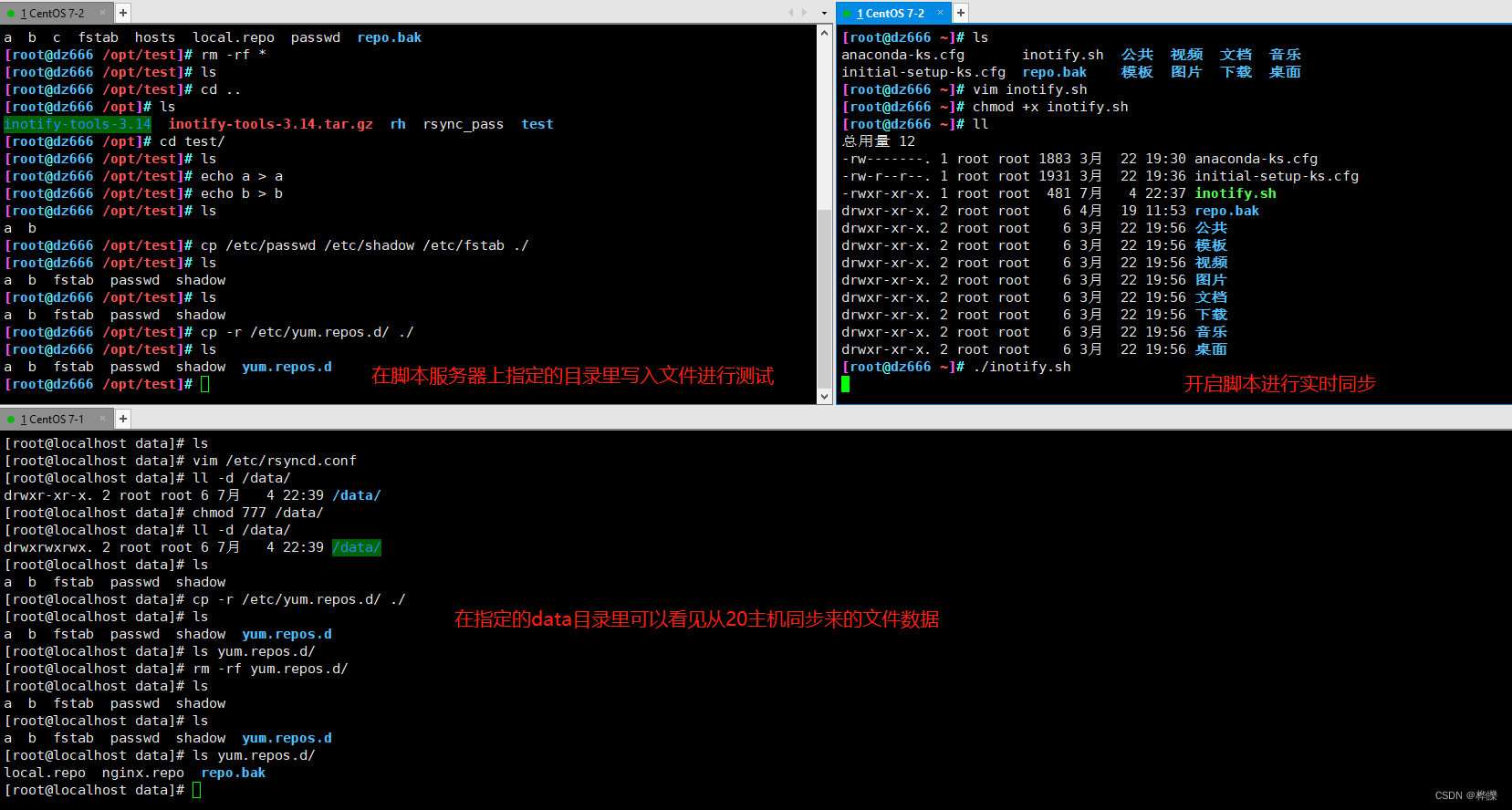Click the 'rm -rf *' command

(234, 55)
